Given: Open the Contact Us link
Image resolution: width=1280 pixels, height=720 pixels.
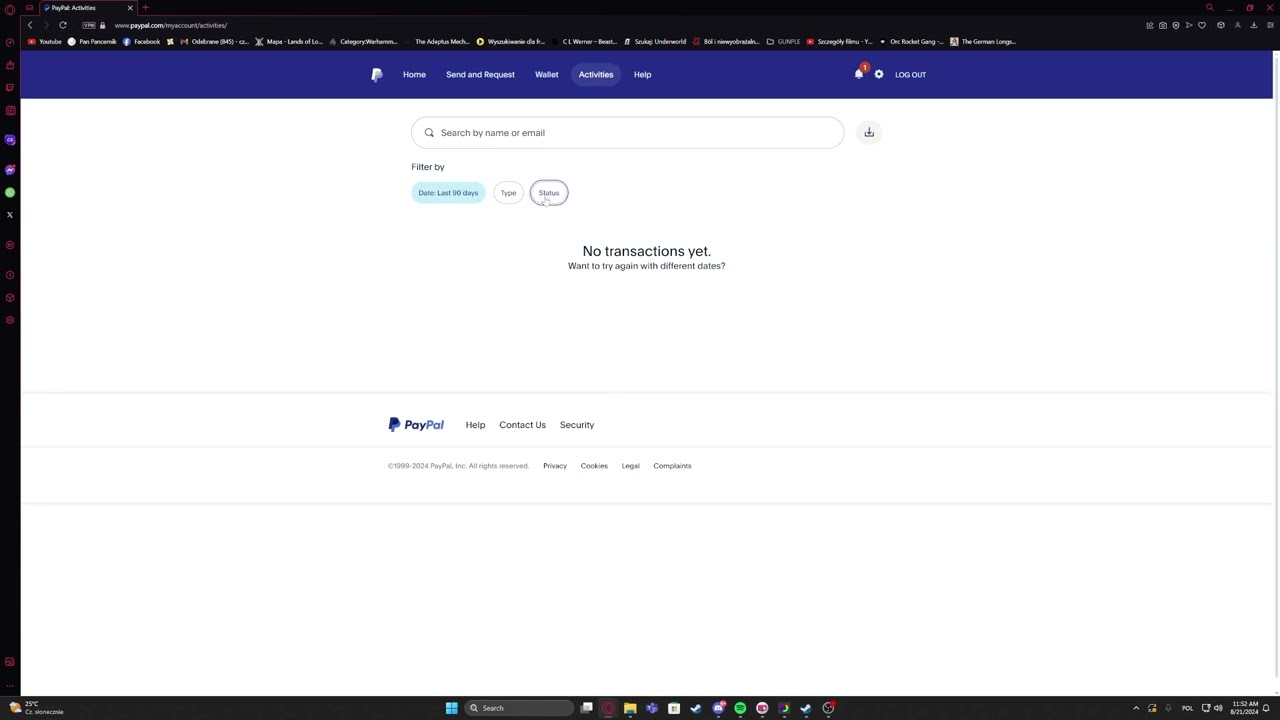Looking at the screenshot, I should coord(522,425).
